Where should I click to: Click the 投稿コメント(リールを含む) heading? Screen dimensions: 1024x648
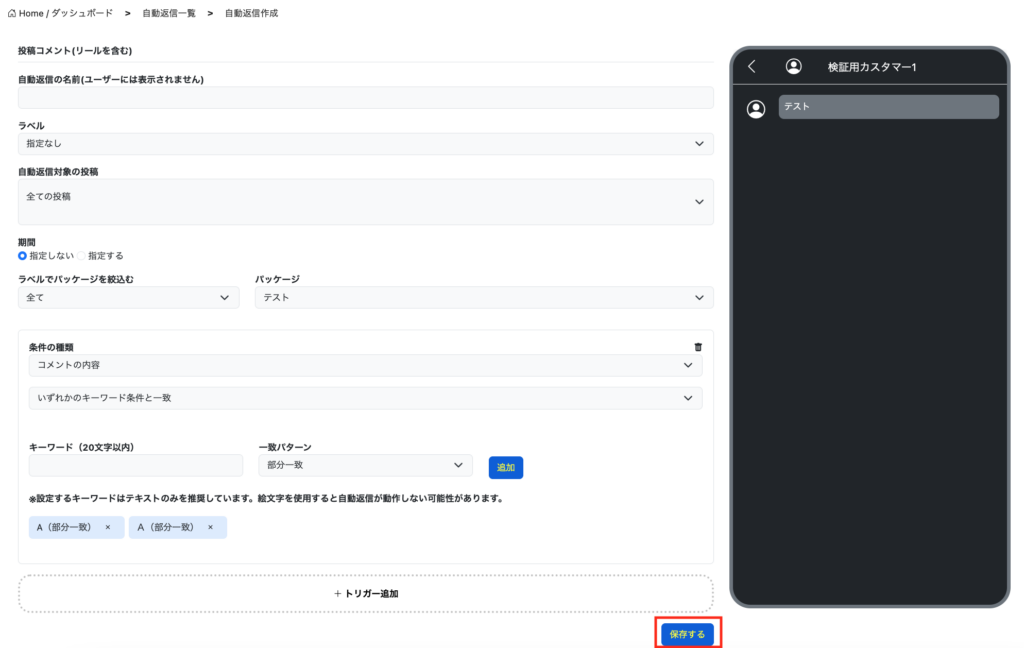(x=75, y=51)
